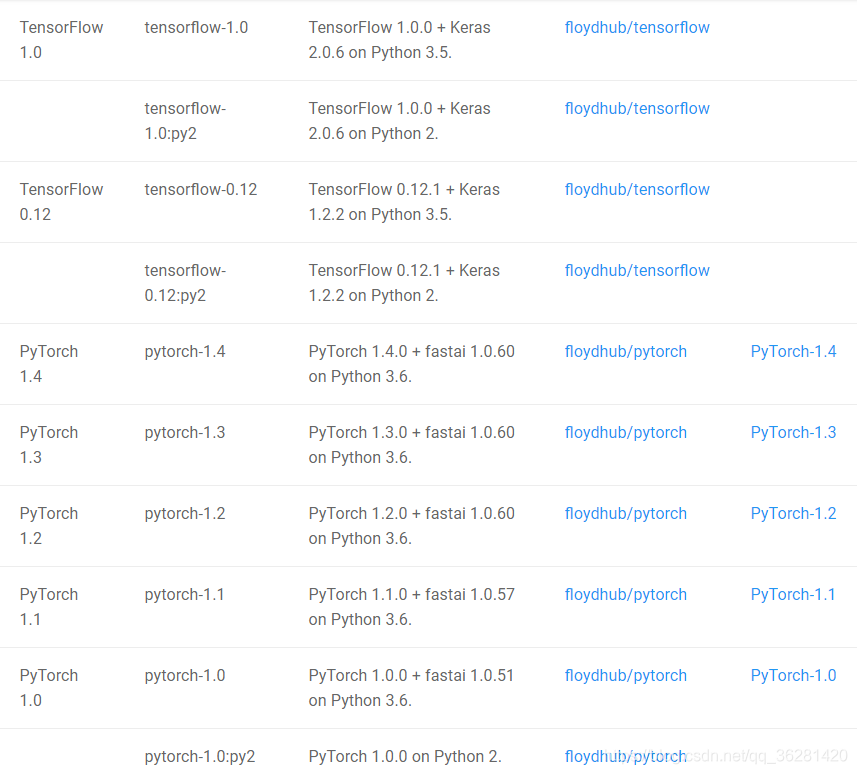The height and width of the screenshot is (774, 857).
Task: Click "TensorFlow 1.0.0 + Keras 2.0.6 on Python 3.5." description
Action: point(399,40)
